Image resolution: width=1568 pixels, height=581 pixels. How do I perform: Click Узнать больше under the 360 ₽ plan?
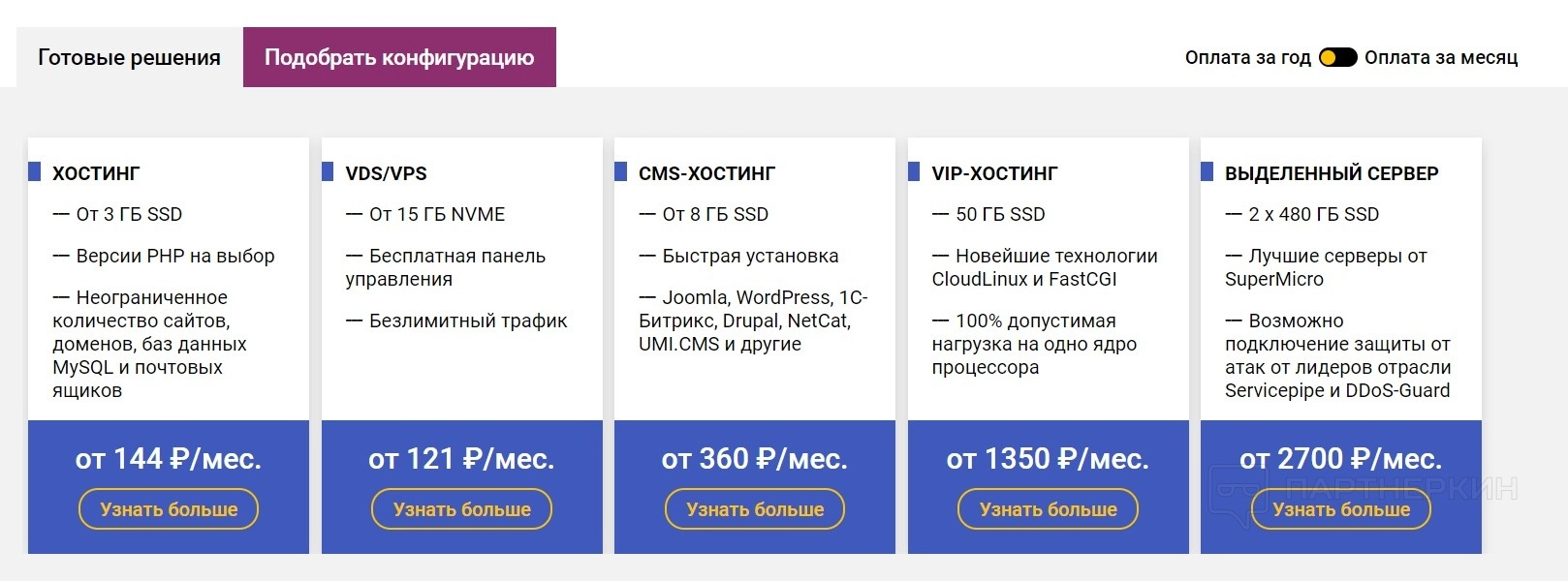pyautogui.click(x=755, y=509)
